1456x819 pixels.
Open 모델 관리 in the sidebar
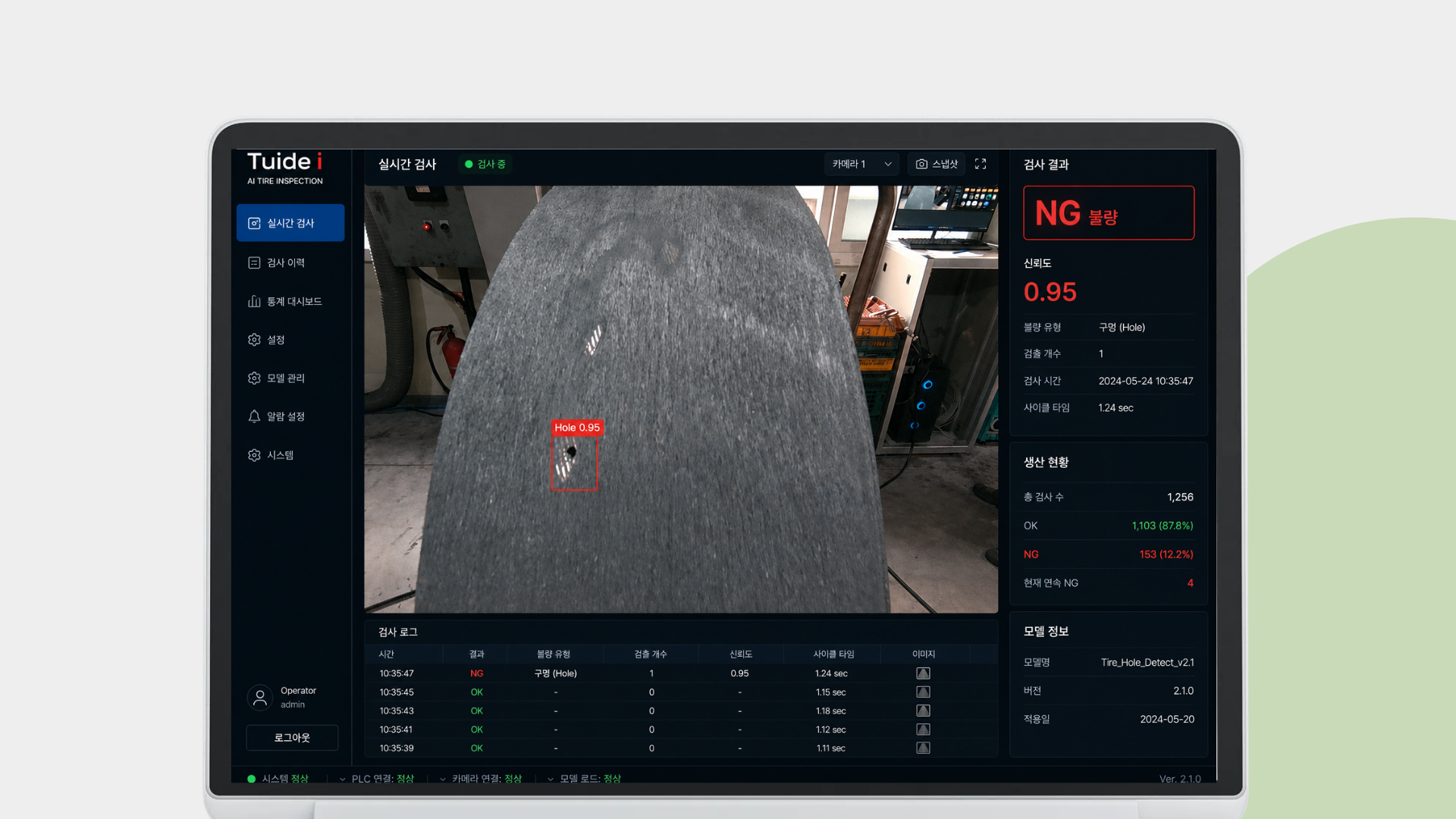[x=290, y=378]
